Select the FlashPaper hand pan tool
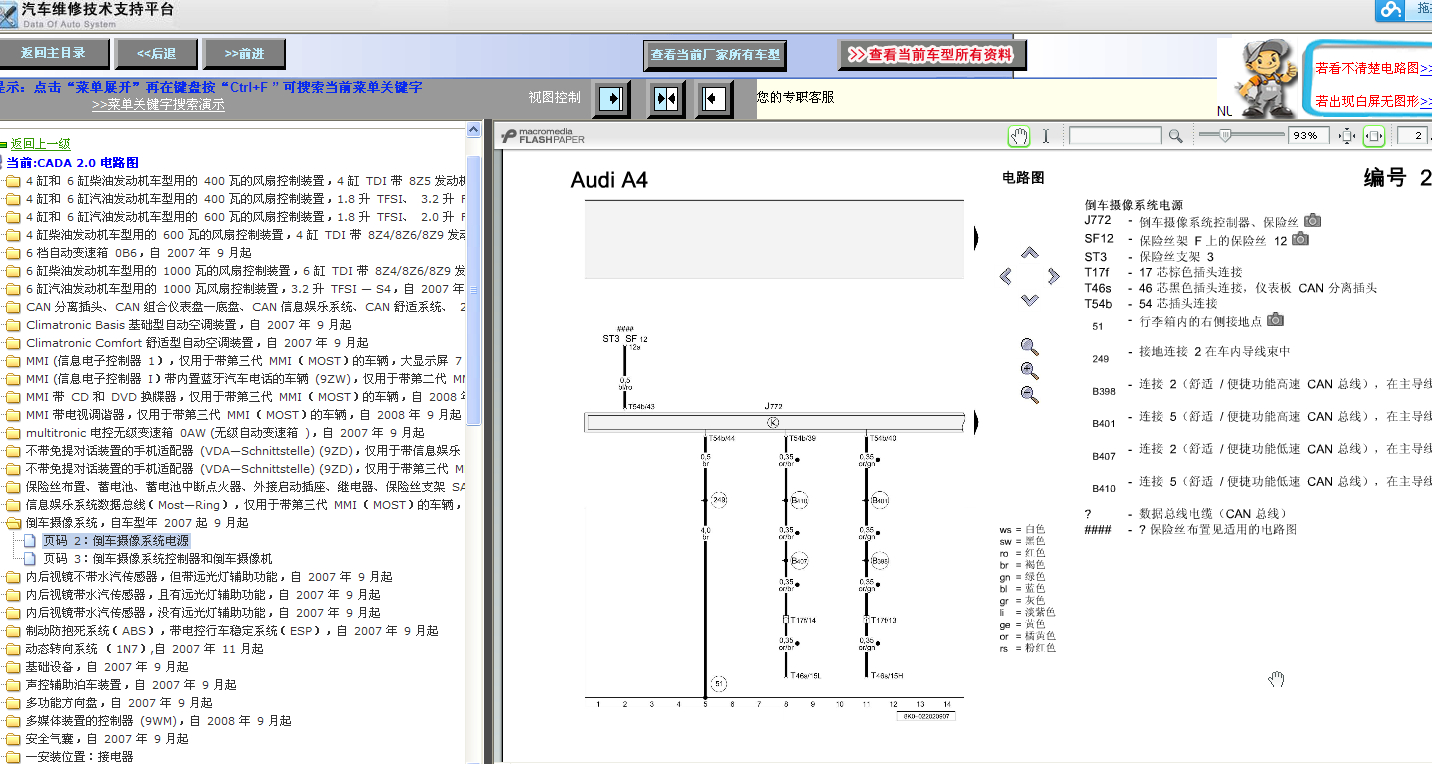The height and width of the screenshot is (764, 1432). click(x=1018, y=135)
